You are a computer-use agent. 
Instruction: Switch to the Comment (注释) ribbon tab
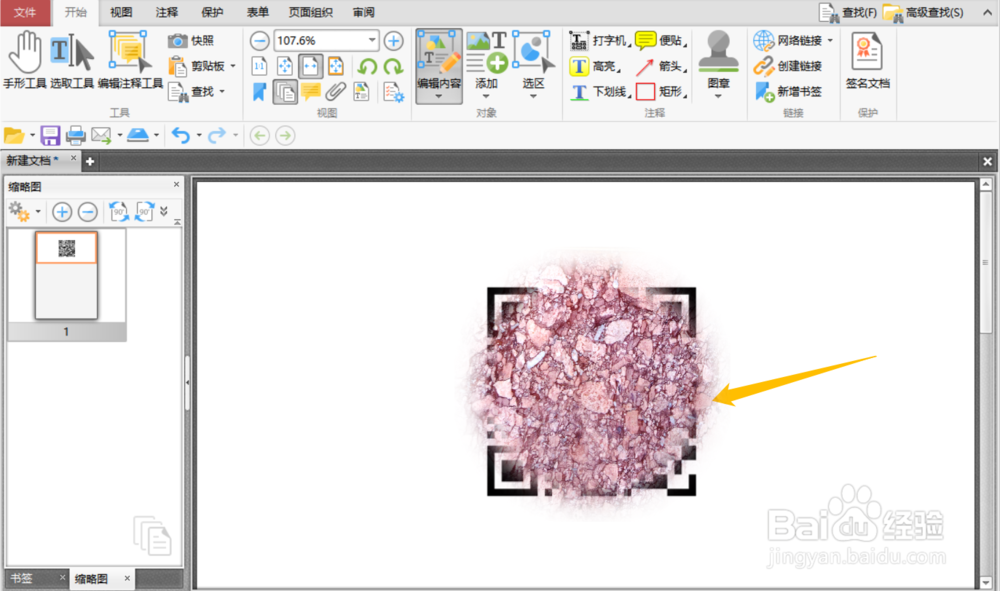click(x=166, y=13)
